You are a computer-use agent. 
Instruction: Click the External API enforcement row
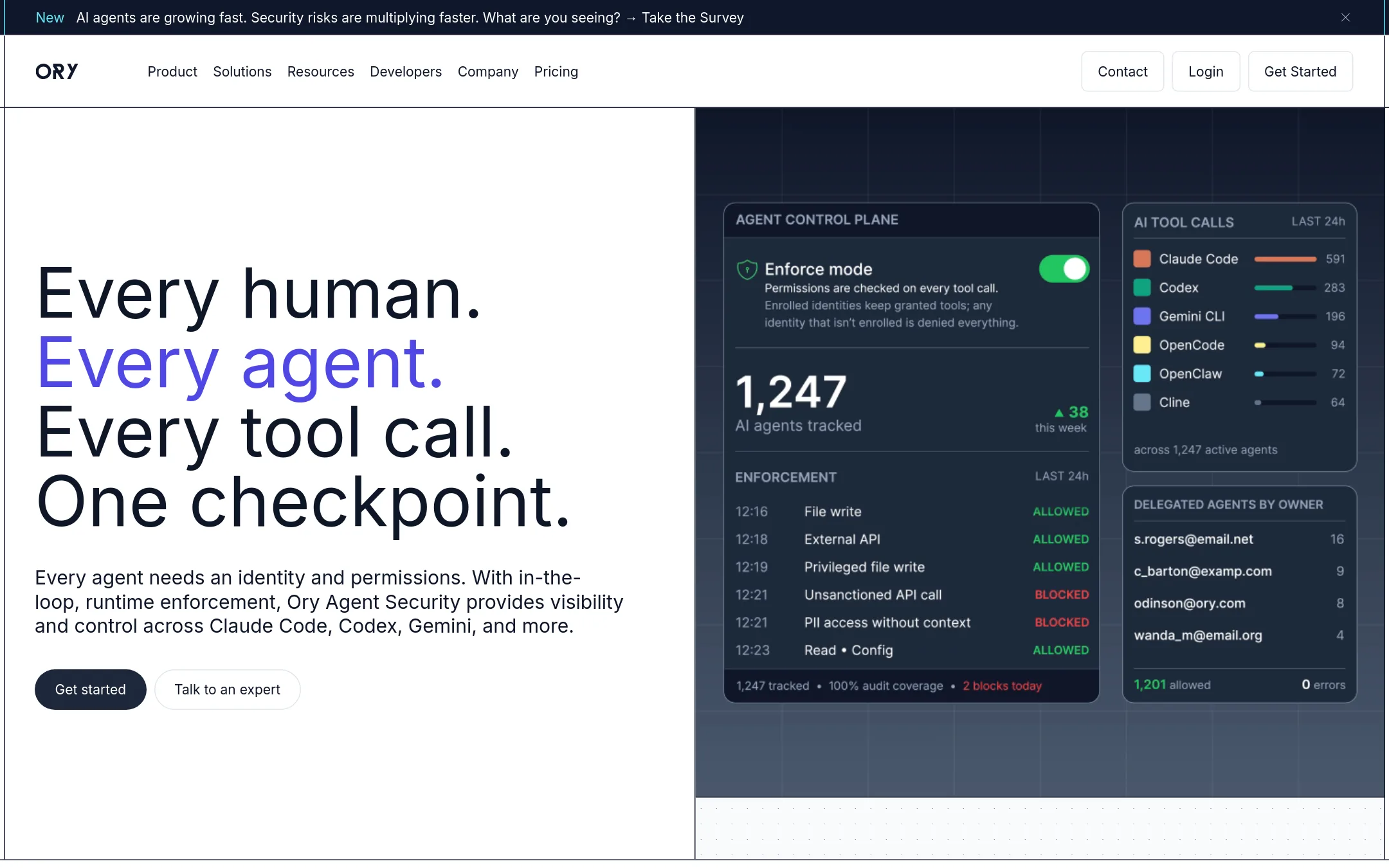click(x=912, y=539)
